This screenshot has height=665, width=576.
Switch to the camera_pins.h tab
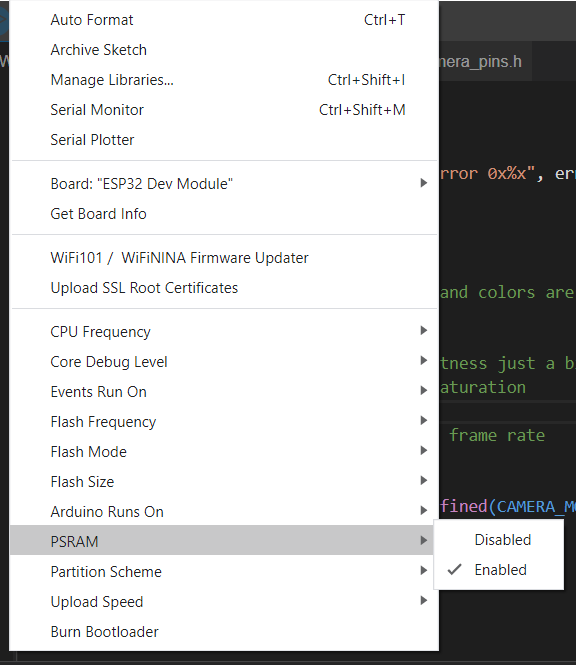coord(484,62)
